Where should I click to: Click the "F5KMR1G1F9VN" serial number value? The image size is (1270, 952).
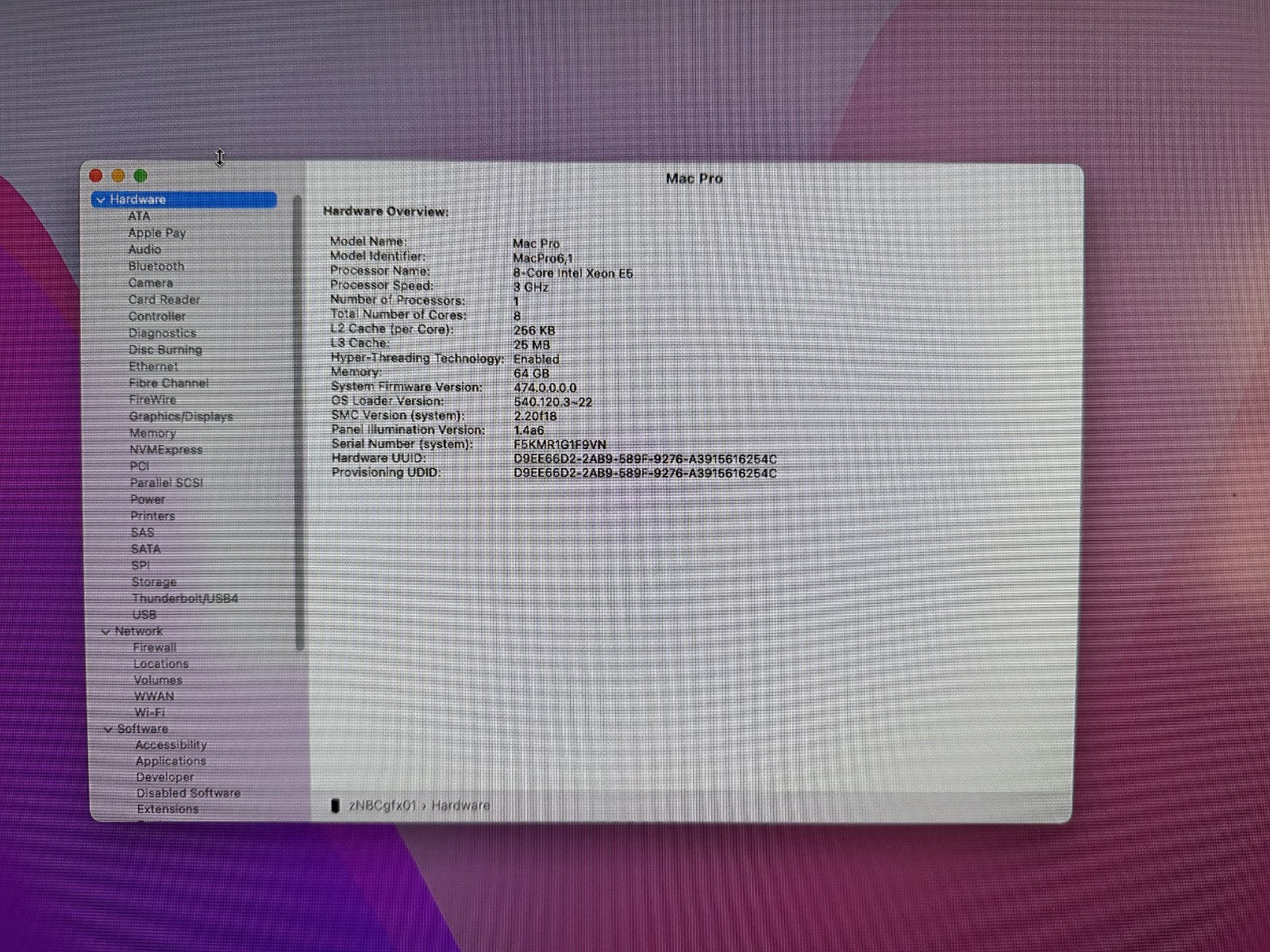pos(560,445)
